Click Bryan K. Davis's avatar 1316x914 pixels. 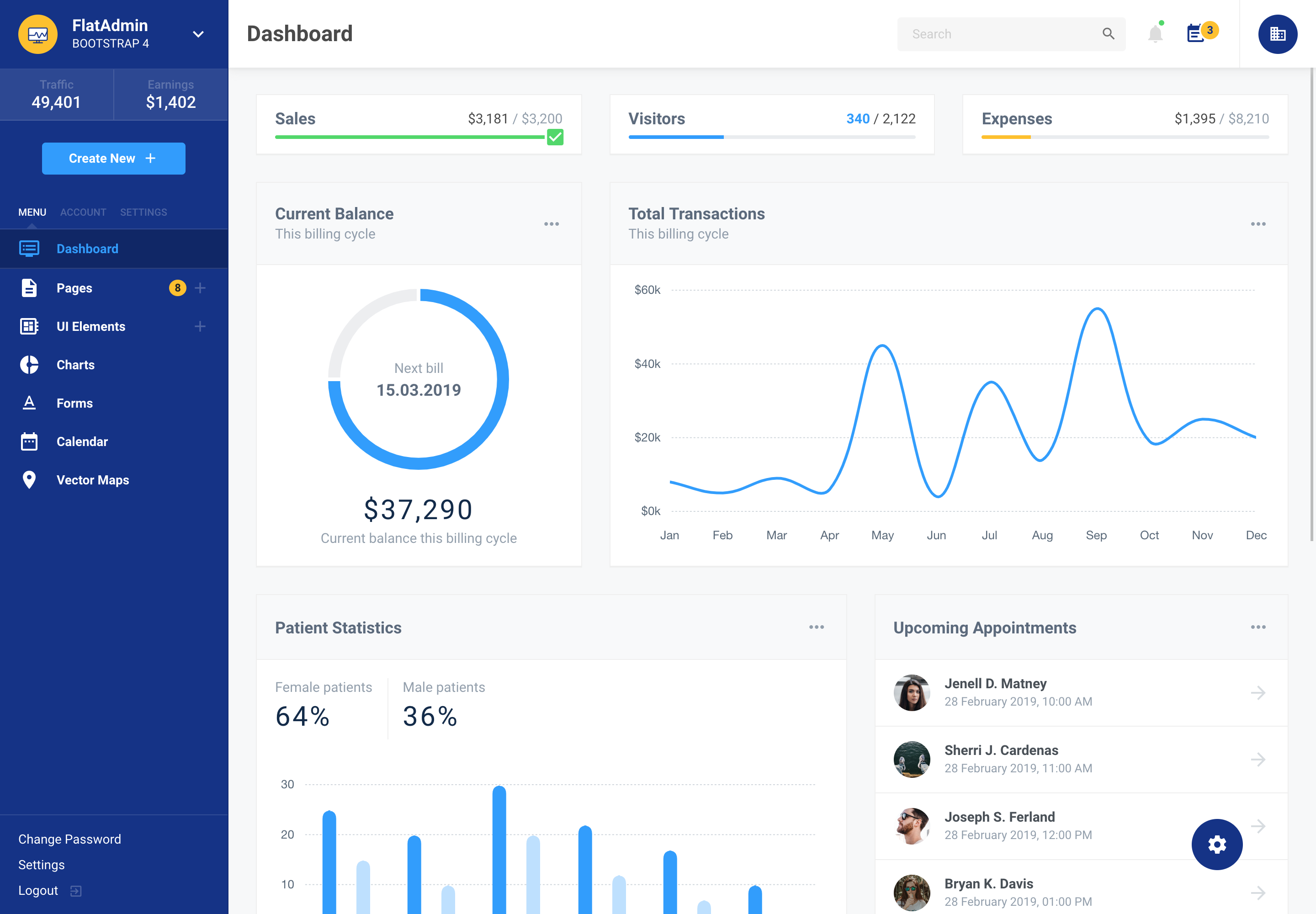pyautogui.click(x=912, y=893)
